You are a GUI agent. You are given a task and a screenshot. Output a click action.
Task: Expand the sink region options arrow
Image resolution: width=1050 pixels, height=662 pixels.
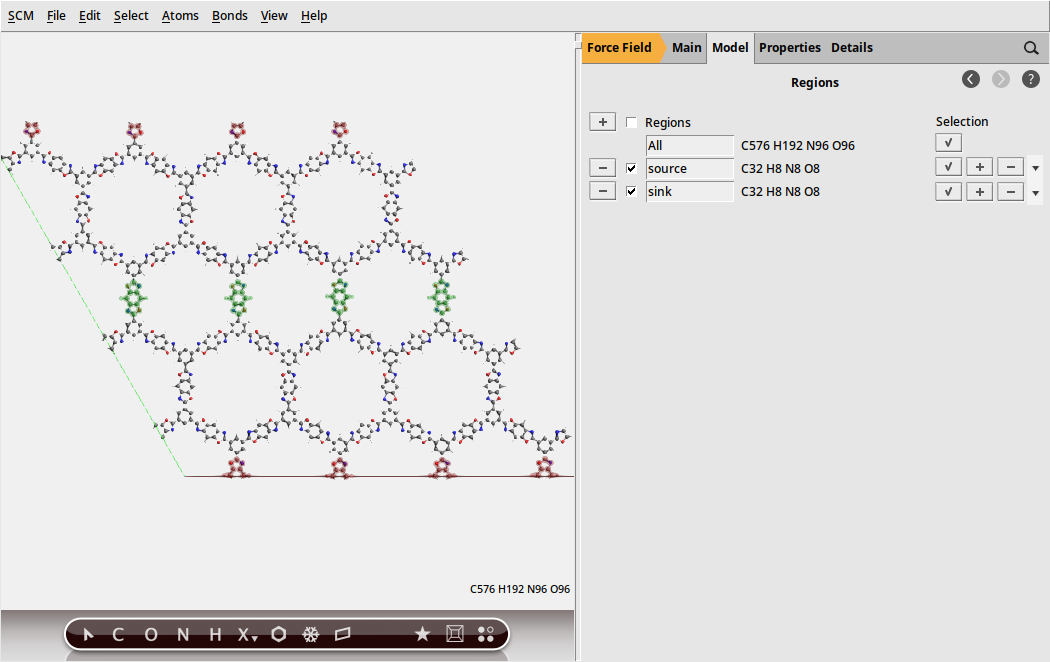click(x=1036, y=193)
